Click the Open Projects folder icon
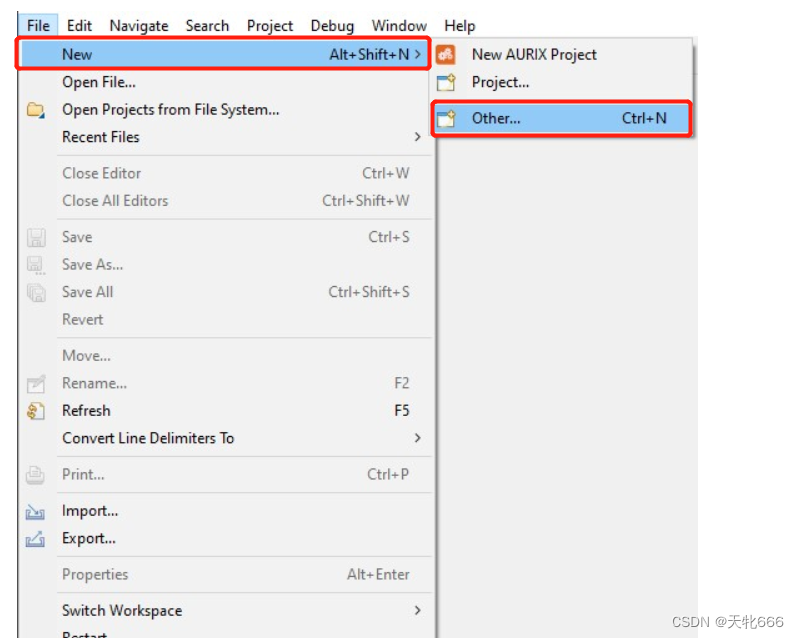The width and height of the screenshot is (799, 638). [36, 110]
